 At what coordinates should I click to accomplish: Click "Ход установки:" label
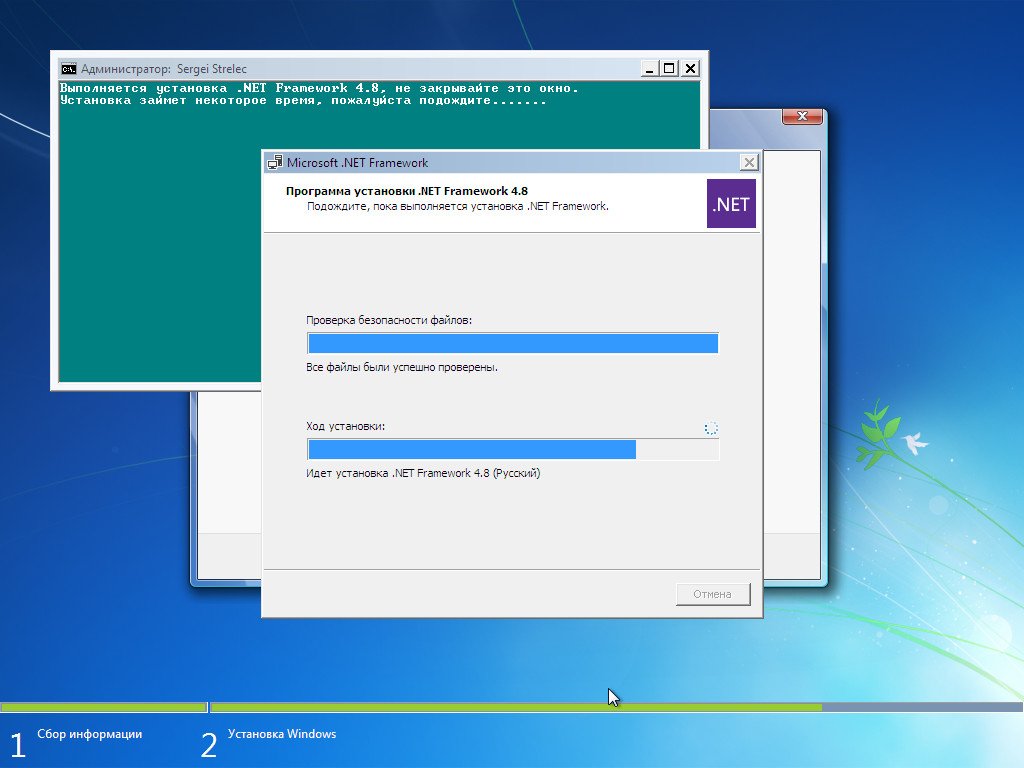[345, 426]
